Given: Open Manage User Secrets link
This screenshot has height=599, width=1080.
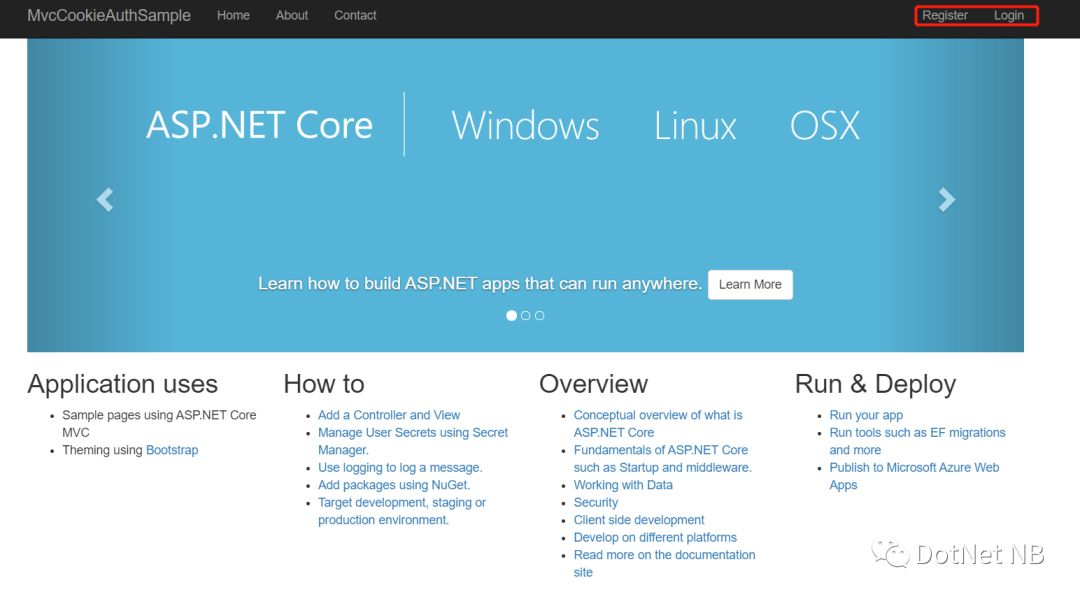Looking at the screenshot, I should 413,441.
